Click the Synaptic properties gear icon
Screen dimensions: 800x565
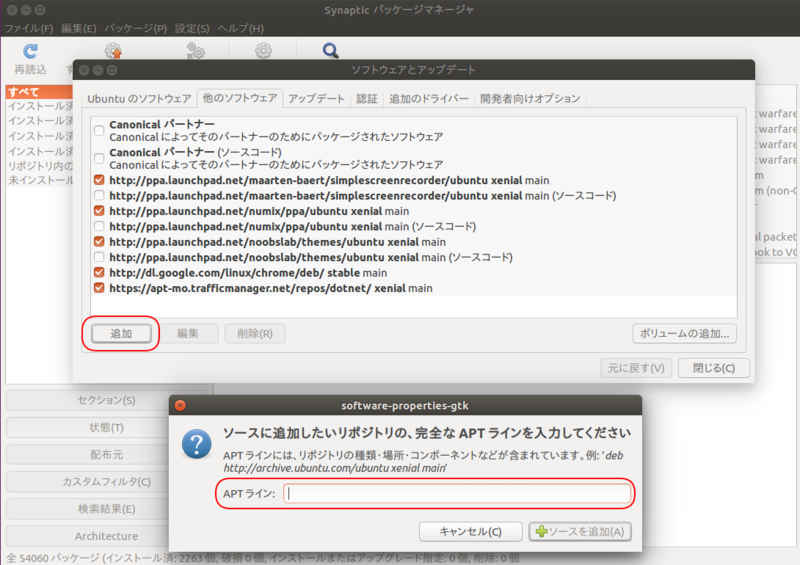pos(263,51)
